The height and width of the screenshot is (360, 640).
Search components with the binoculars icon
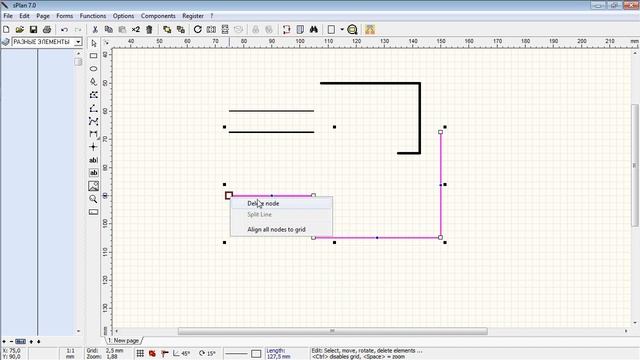pos(313,29)
